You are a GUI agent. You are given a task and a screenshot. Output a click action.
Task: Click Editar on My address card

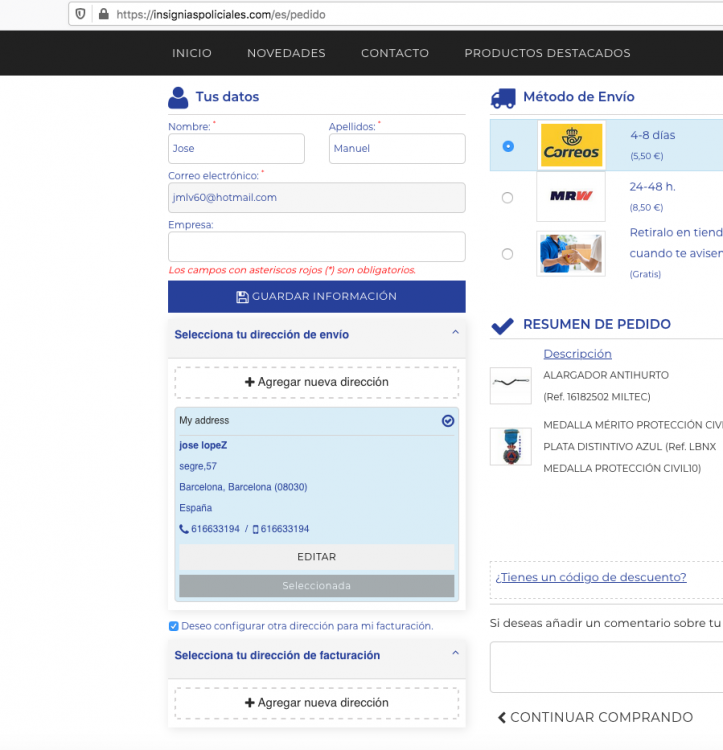[317, 557]
